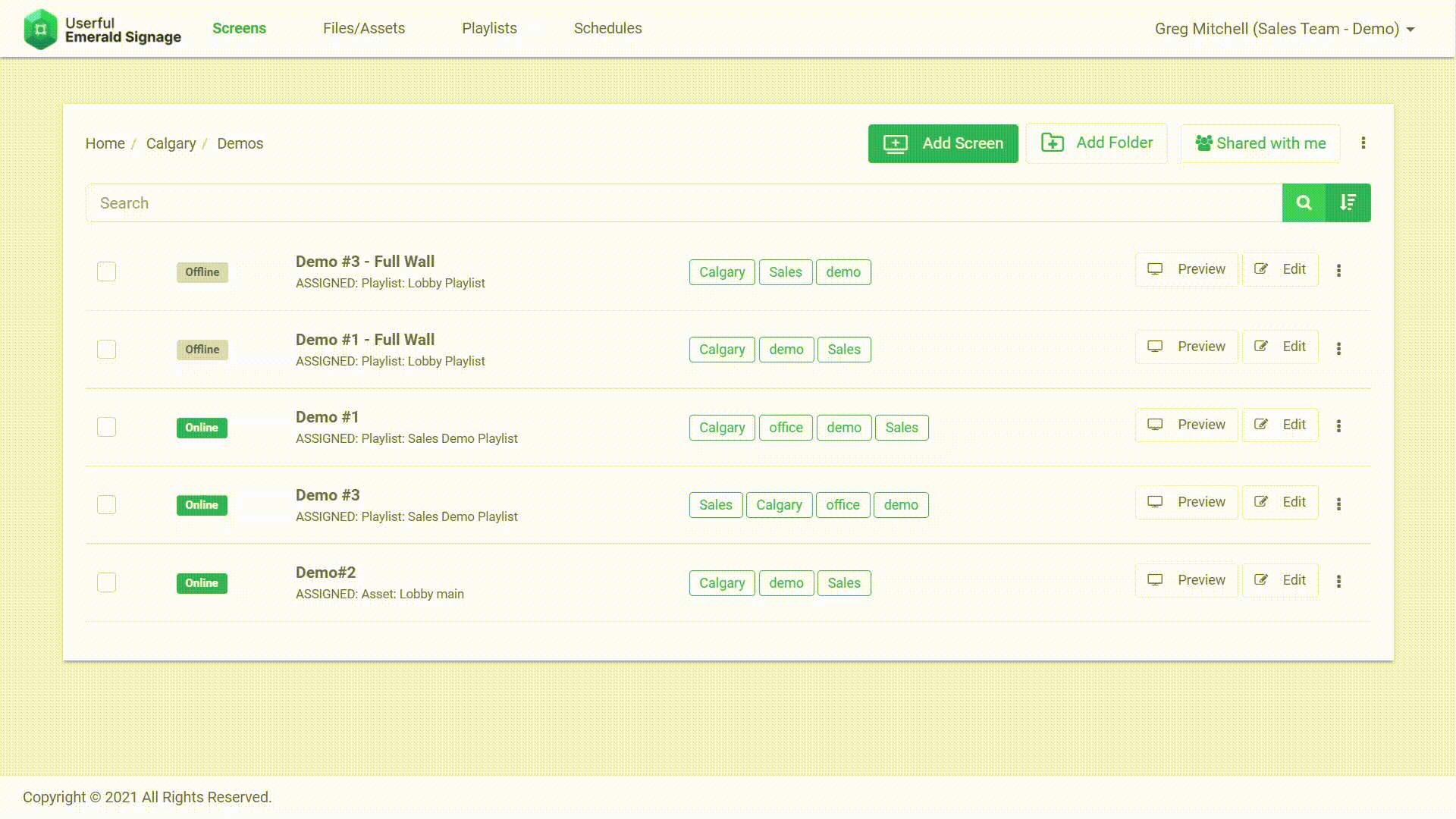Click Sales tag on online Demo #3 row
1456x819 pixels.
click(x=716, y=505)
